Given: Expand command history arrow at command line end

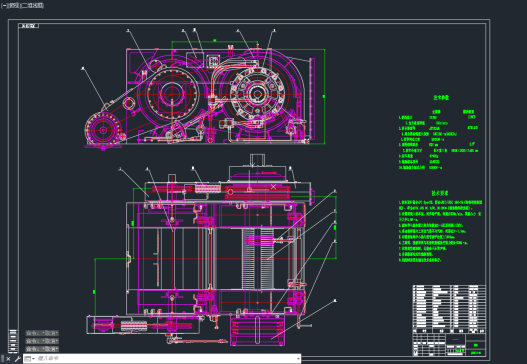Looking at the screenshot, I should pos(298,359).
